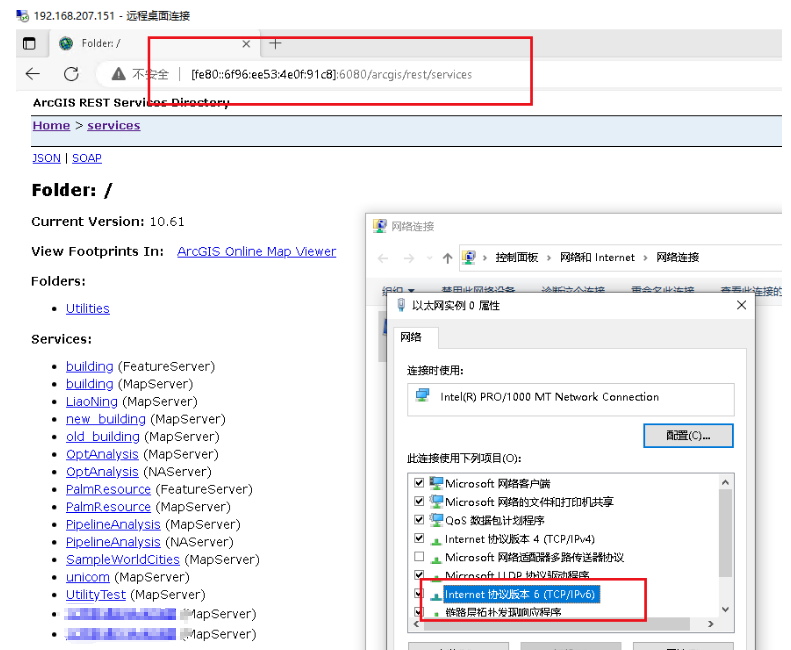Enable Microsoft 网络适配器多路传送器协议 checkbox
The image size is (791, 650).
coord(419,557)
